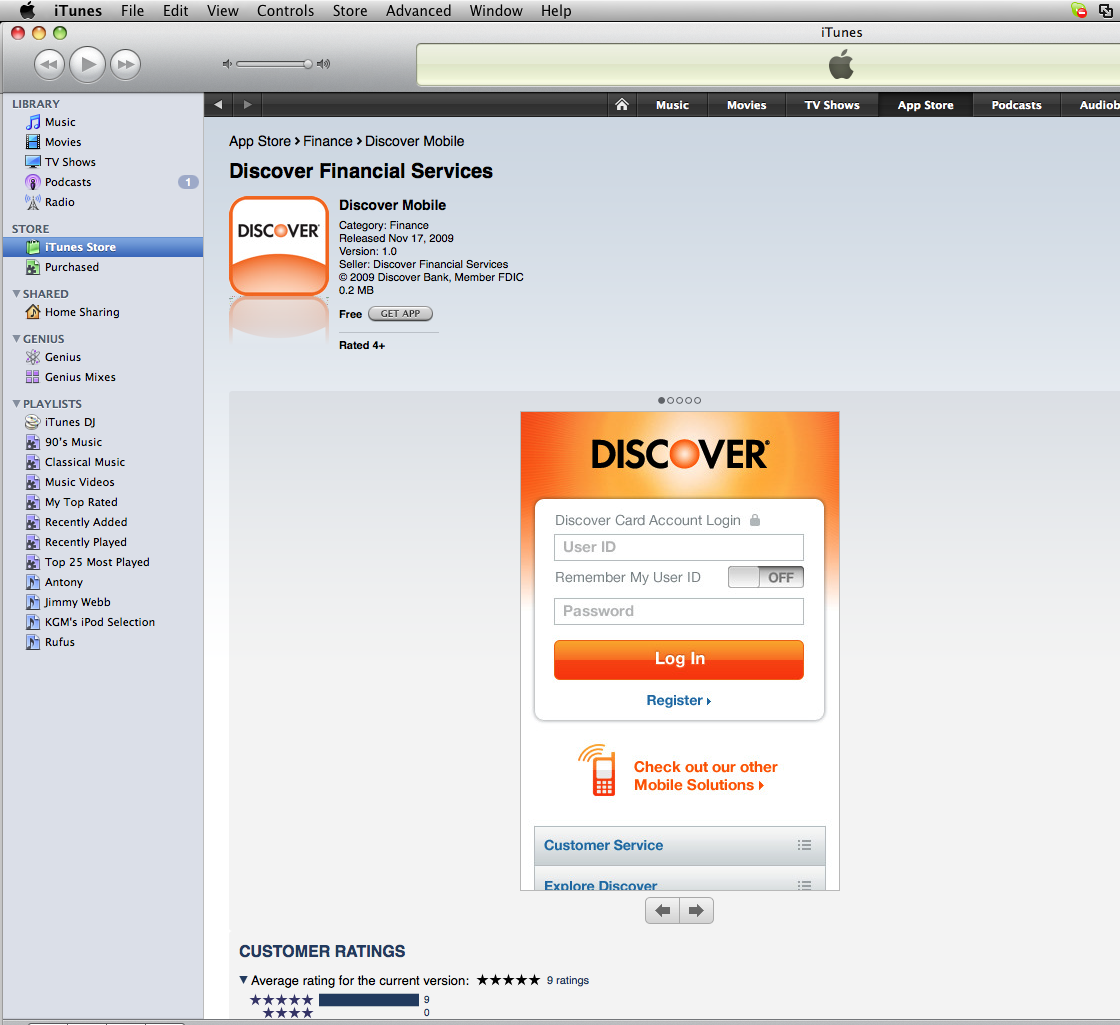
Task: Open the Controls menu
Action: pos(285,11)
